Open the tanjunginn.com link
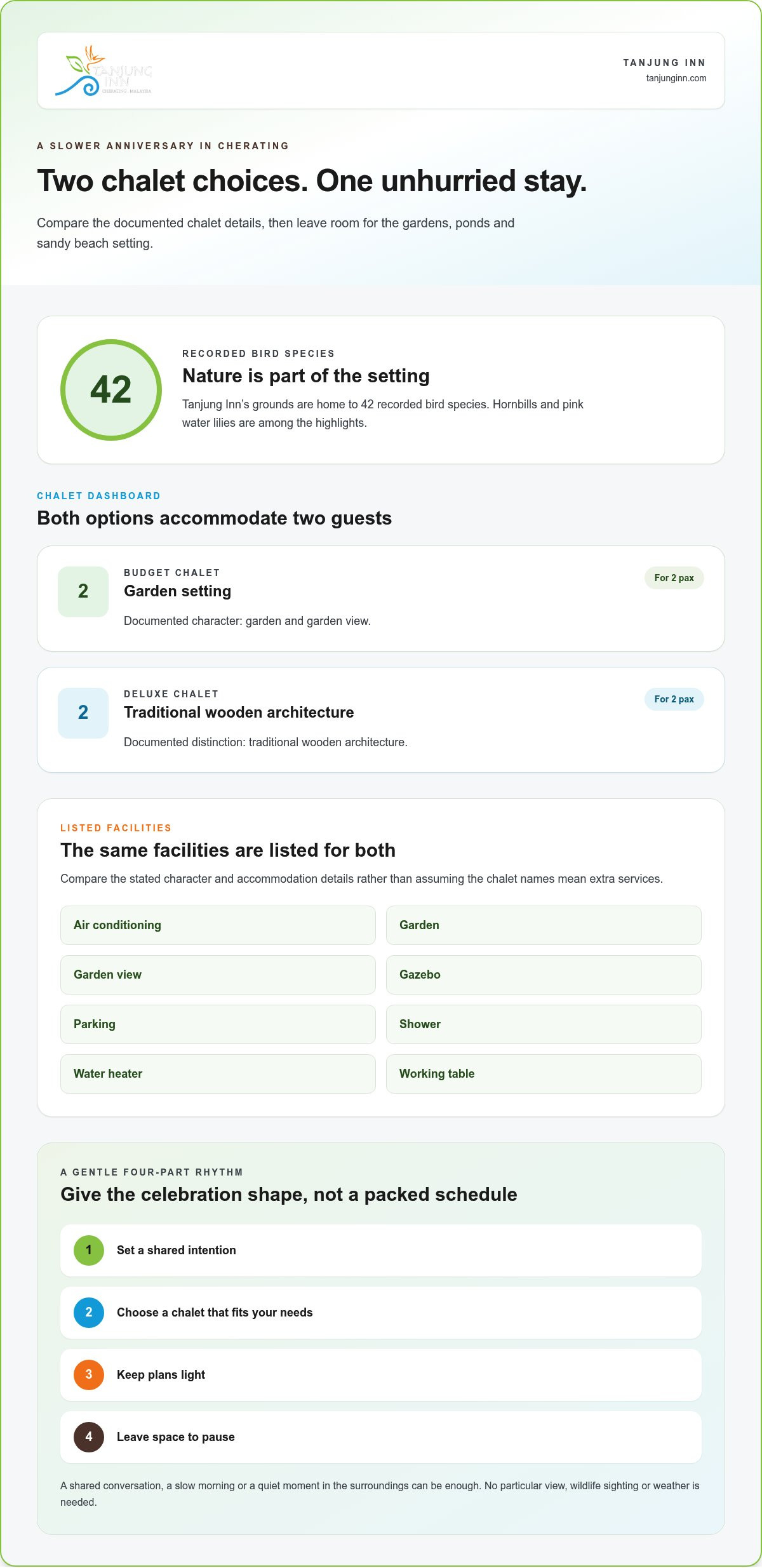Viewport: 762px width, 1568px height. [676, 78]
